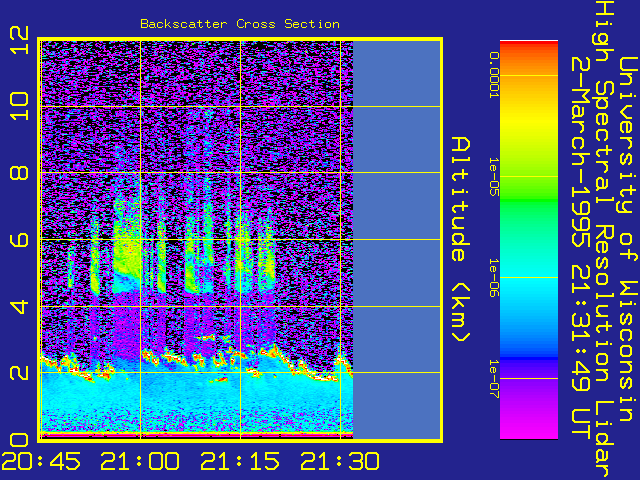Click the 'Backscatter Cross Section' plot title

point(240,24)
